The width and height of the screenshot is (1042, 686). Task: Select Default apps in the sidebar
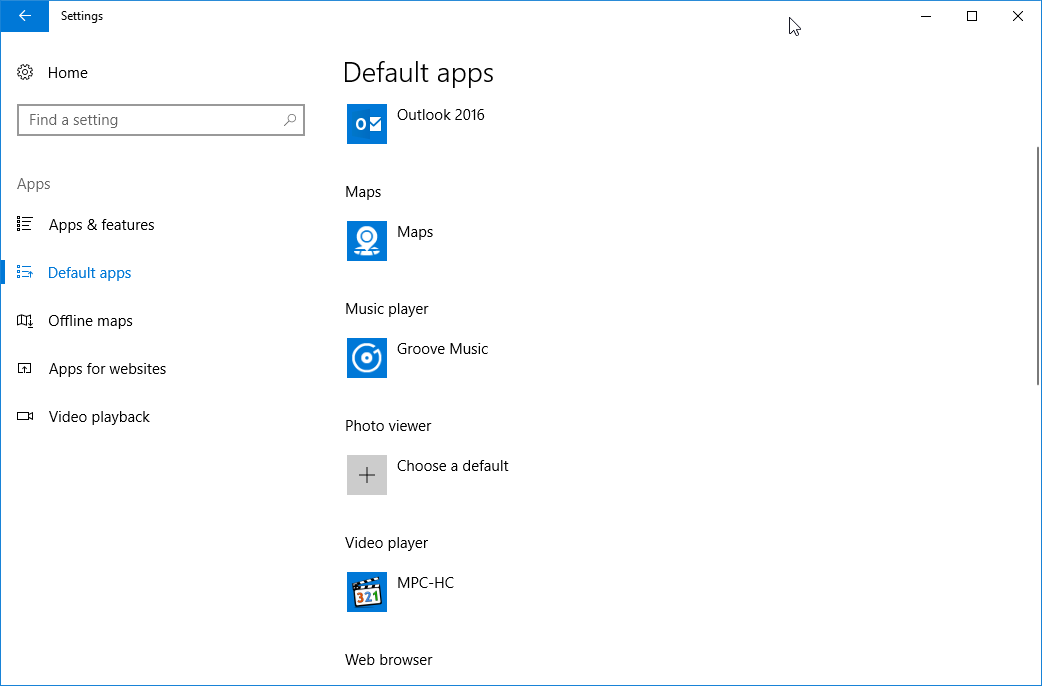pos(89,273)
